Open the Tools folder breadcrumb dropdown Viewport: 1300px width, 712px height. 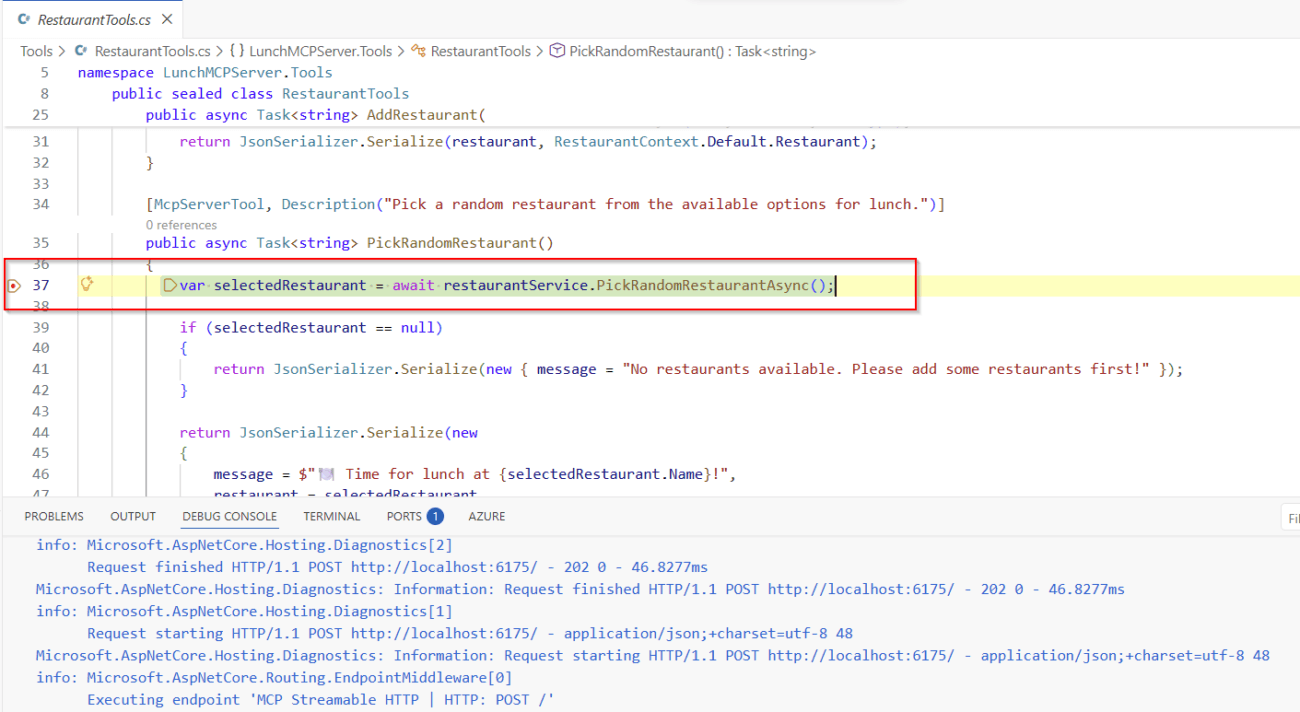pos(36,51)
